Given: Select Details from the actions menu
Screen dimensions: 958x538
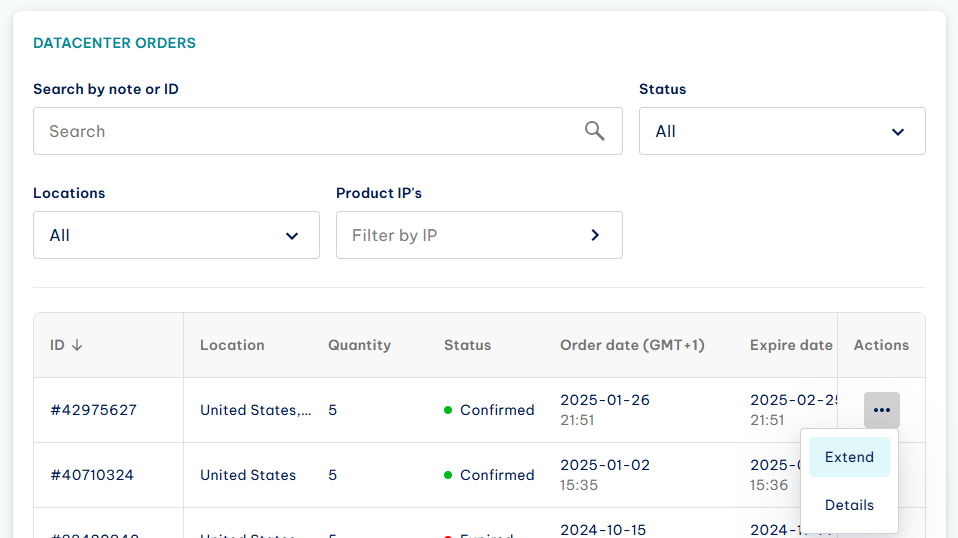Looking at the screenshot, I should pos(849,505).
